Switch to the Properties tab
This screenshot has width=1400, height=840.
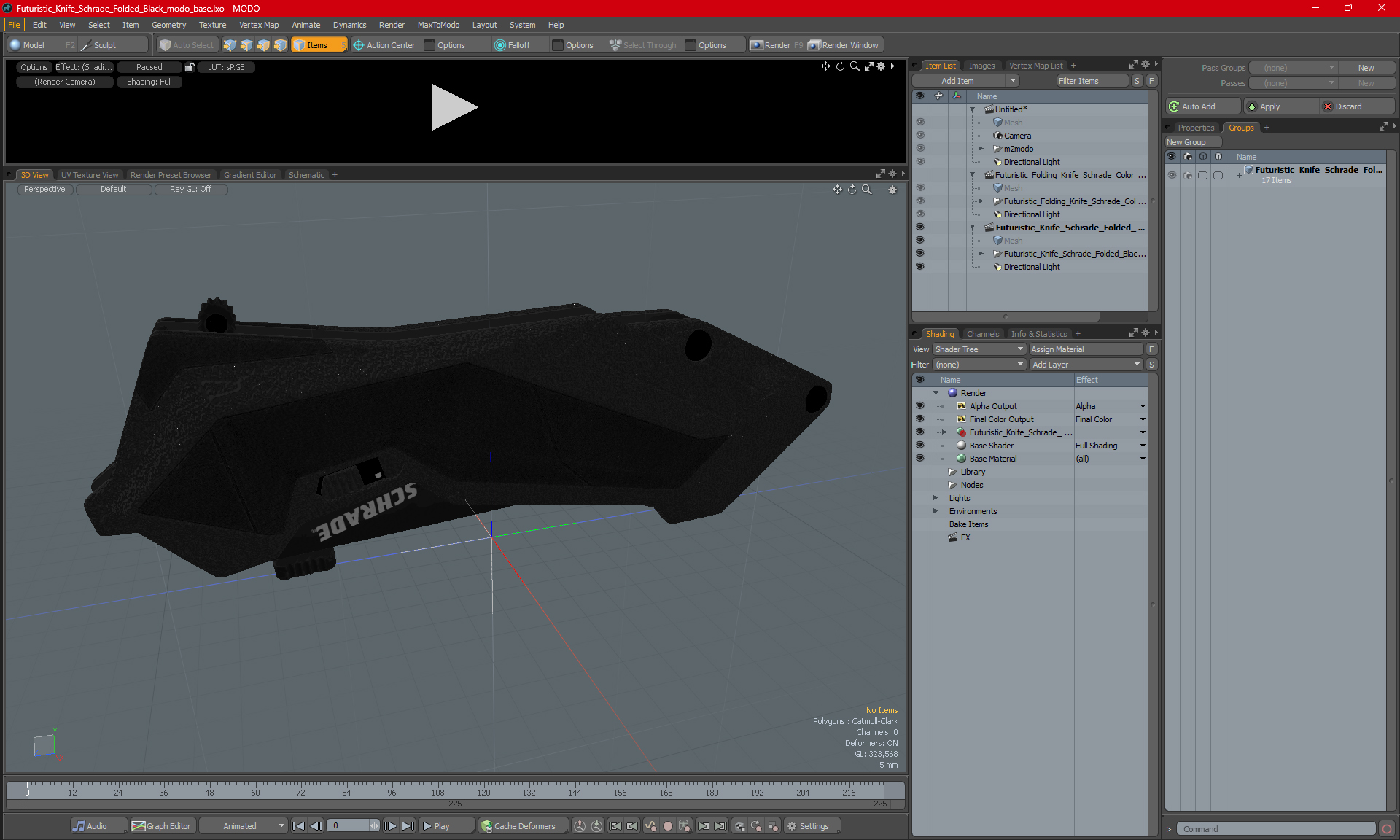point(1196,128)
